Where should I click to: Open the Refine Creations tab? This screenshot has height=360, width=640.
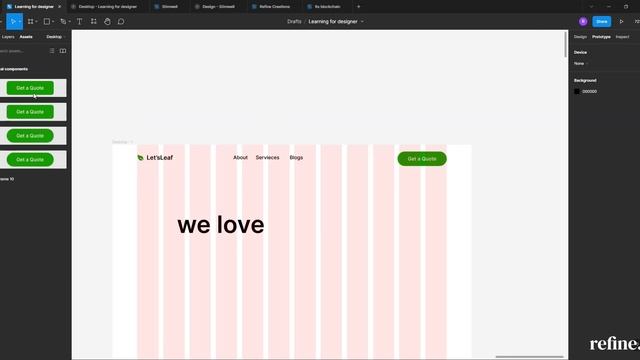tap(275, 7)
